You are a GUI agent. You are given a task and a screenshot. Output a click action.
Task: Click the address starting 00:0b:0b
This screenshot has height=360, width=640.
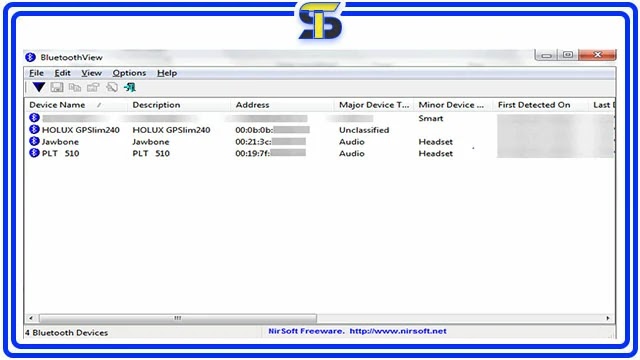(x=272, y=130)
